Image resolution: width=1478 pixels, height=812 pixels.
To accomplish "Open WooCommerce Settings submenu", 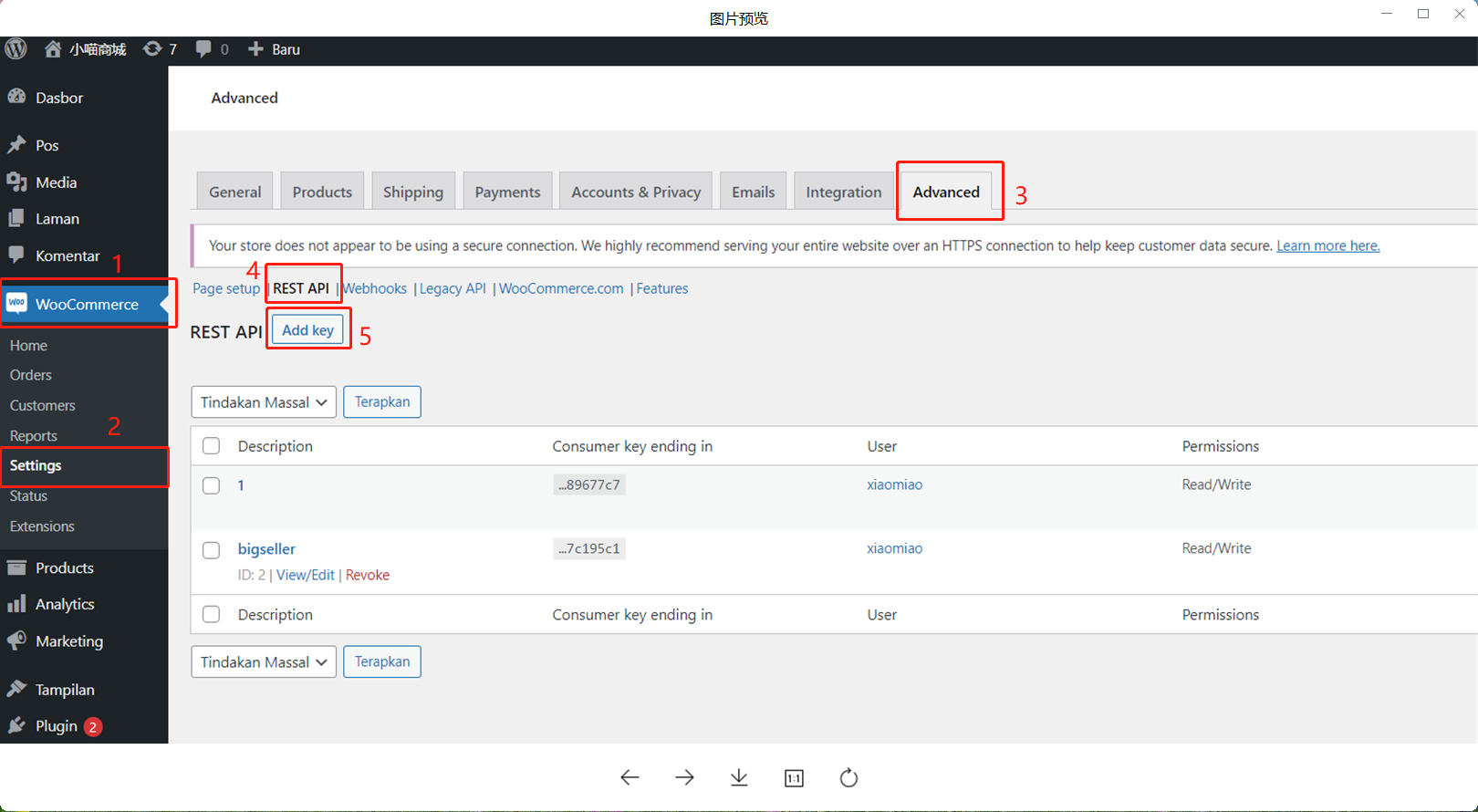I will (x=36, y=465).
